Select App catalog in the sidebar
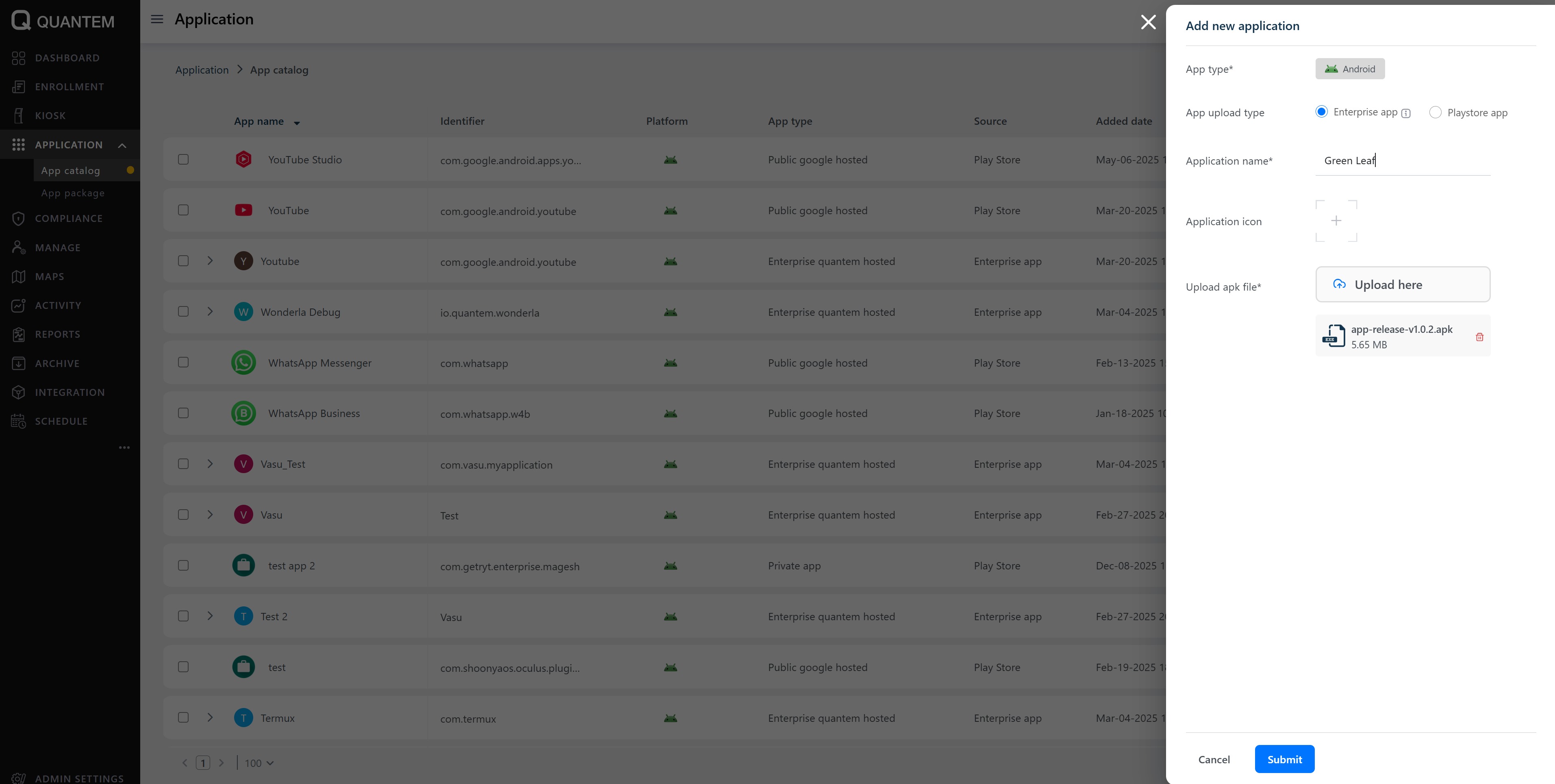 71,171
